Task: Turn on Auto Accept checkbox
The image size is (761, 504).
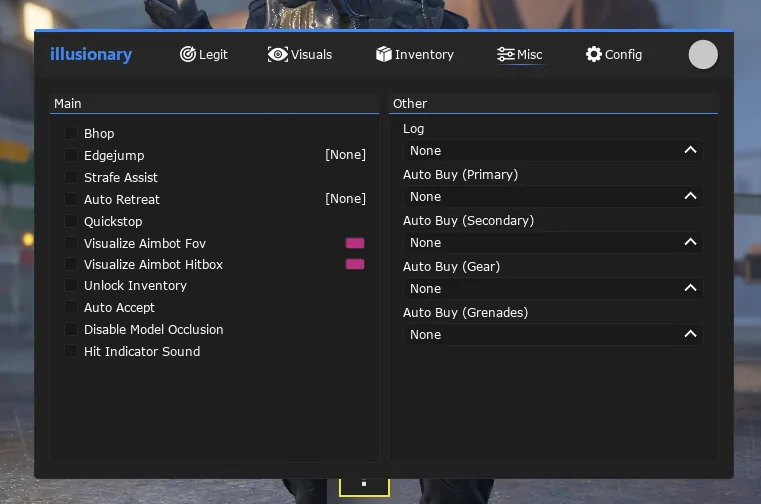Action: 71,307
